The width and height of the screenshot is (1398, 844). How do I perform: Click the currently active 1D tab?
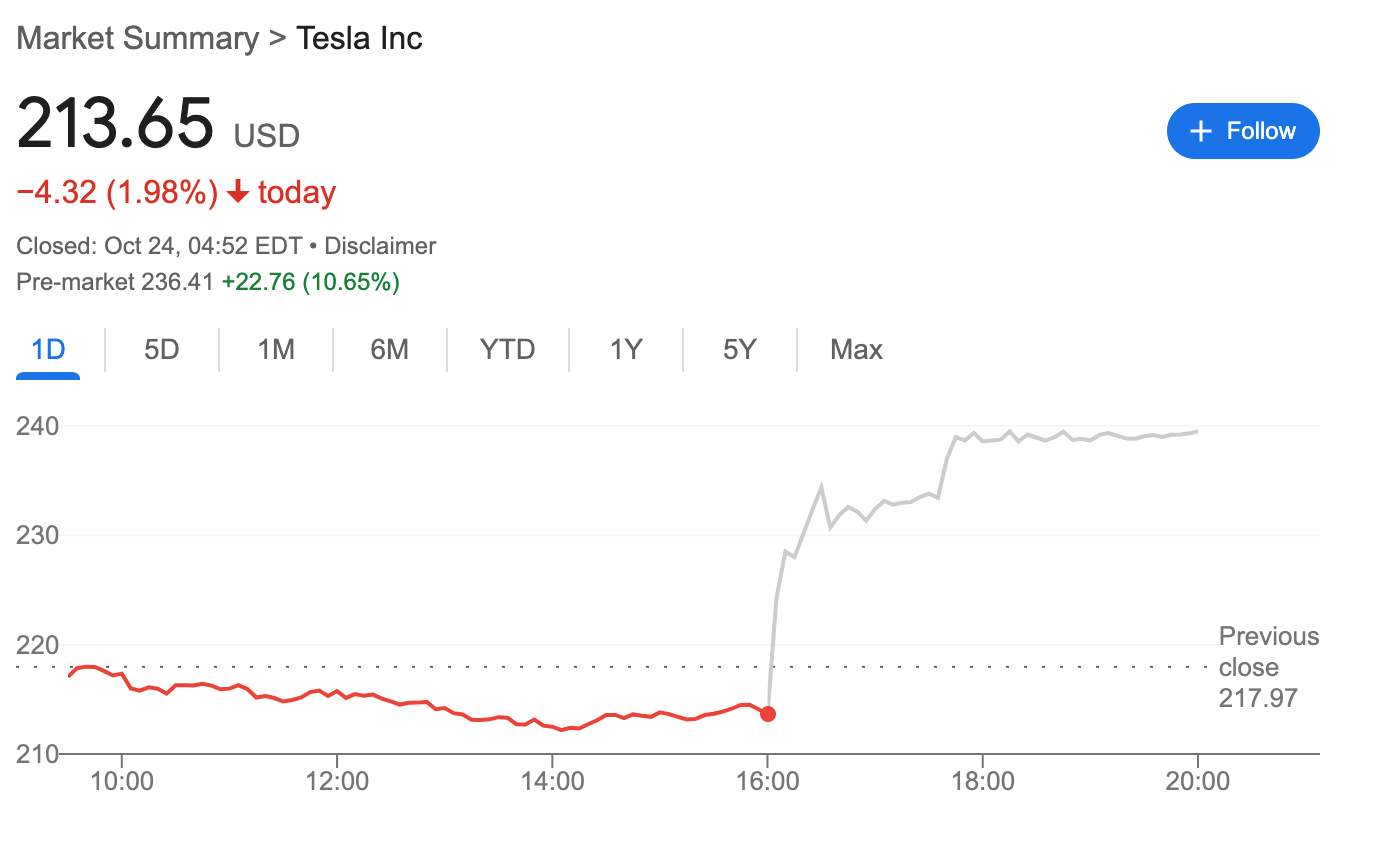[x=47, y=349]
